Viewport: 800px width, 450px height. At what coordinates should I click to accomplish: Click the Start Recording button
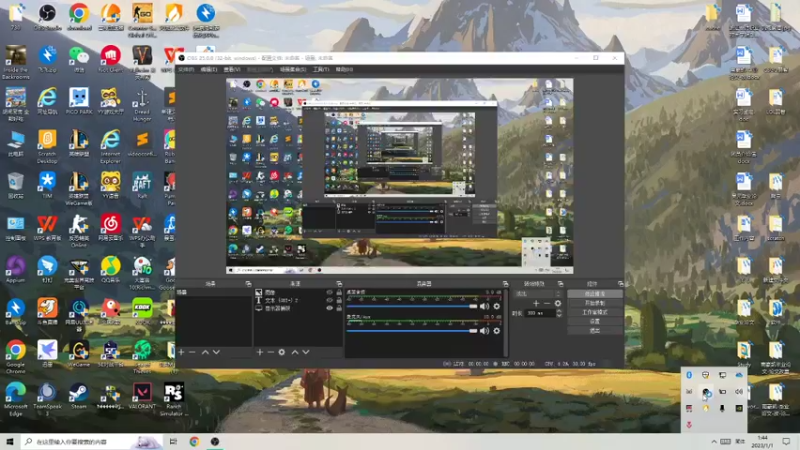pyautogui.click(x=595, y=303)
